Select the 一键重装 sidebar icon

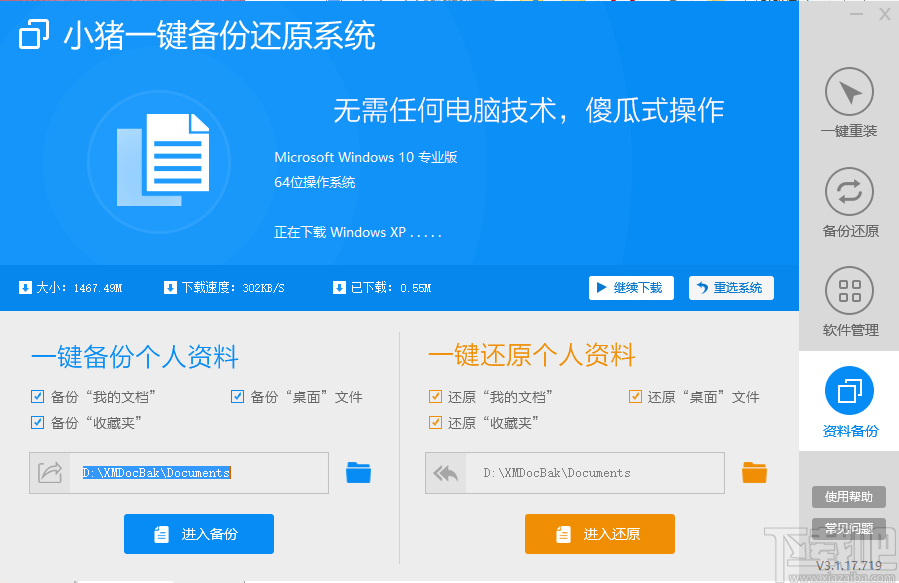pos(848,91)
